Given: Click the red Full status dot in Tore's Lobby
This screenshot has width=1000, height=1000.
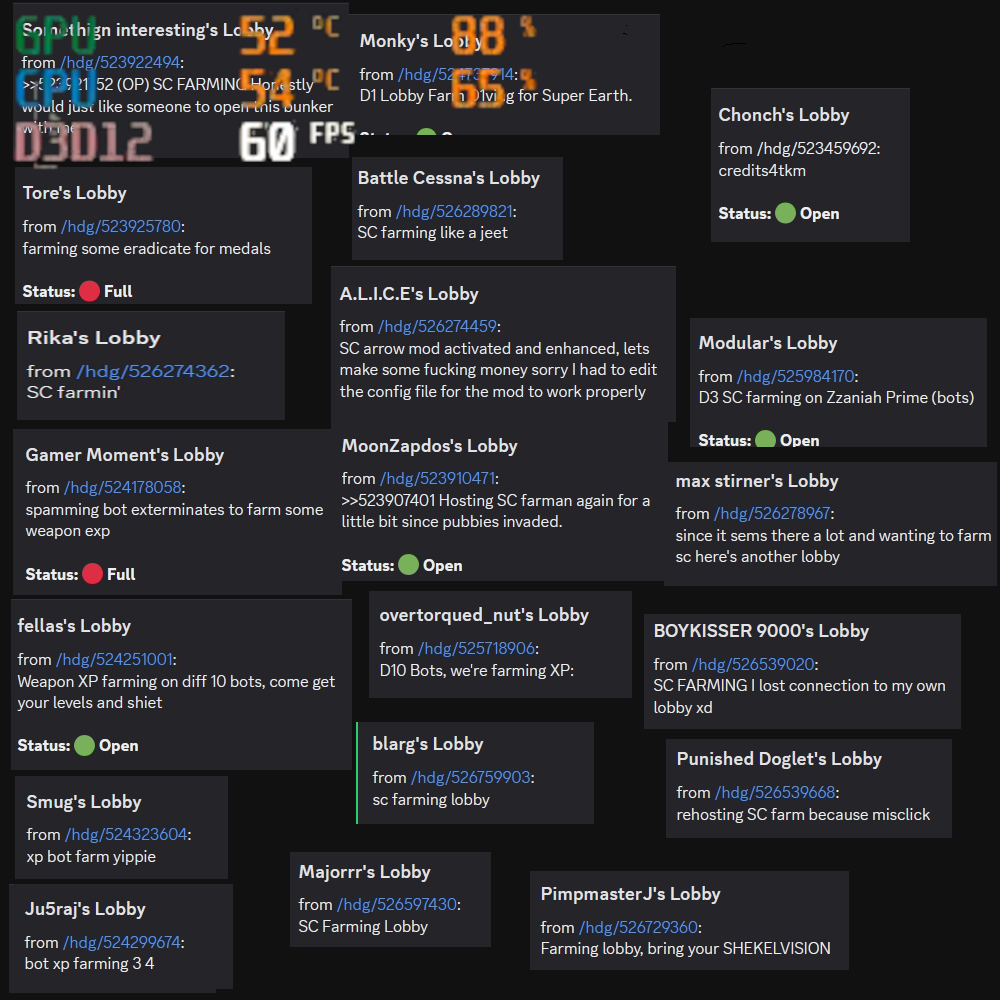Looking at the screenshot, I should (89, 291).
